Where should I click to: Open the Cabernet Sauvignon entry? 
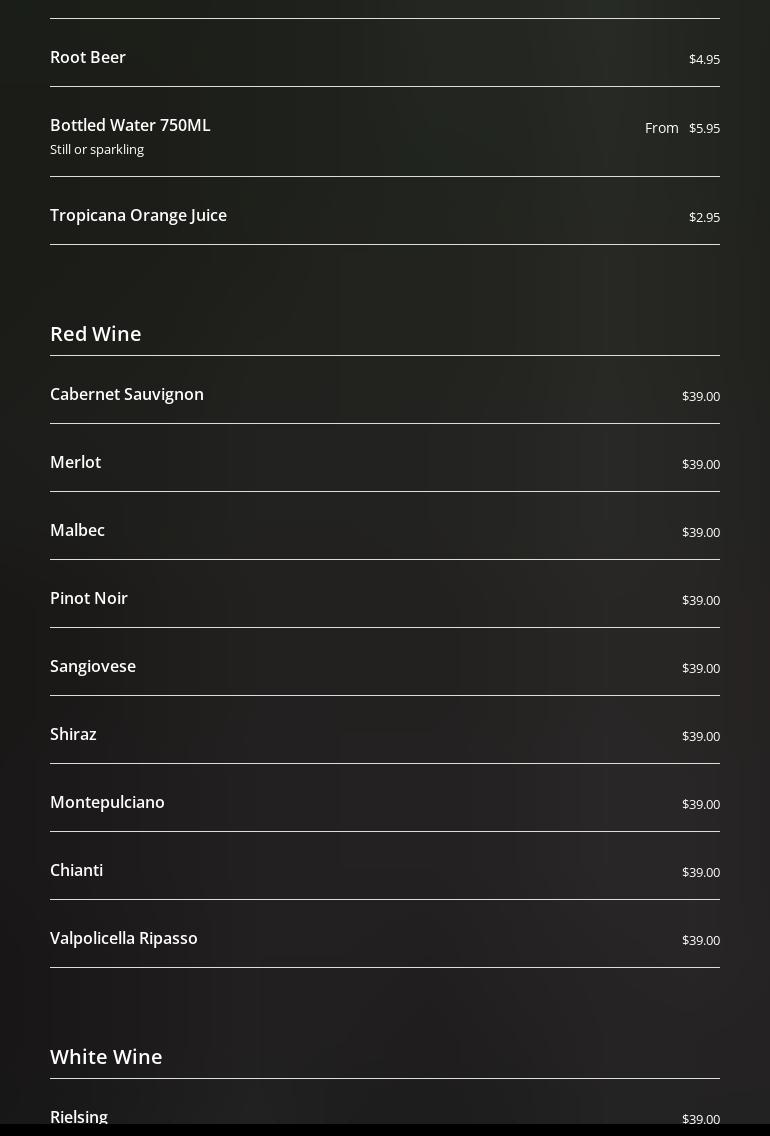click(x=127, y=394)
